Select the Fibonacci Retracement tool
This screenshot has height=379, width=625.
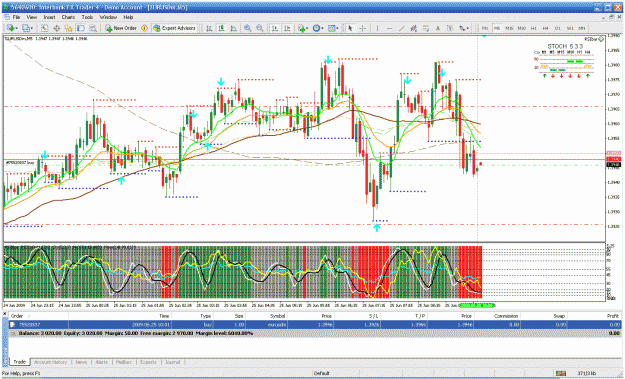click(426, 28)
